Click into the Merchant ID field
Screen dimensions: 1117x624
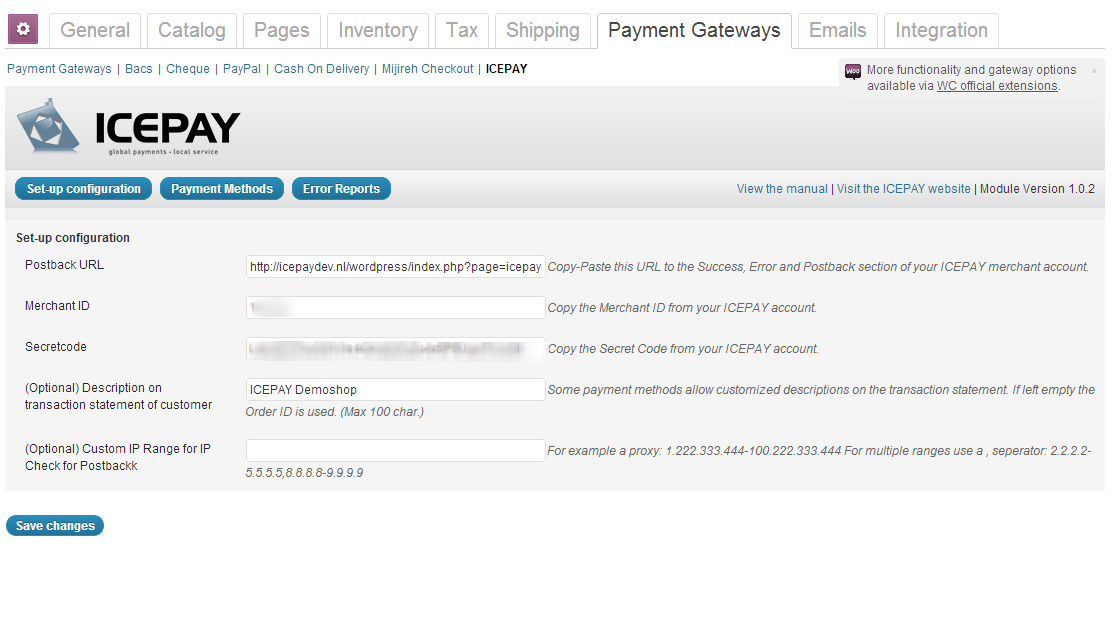pyautogui.click(x=395, y=307)
